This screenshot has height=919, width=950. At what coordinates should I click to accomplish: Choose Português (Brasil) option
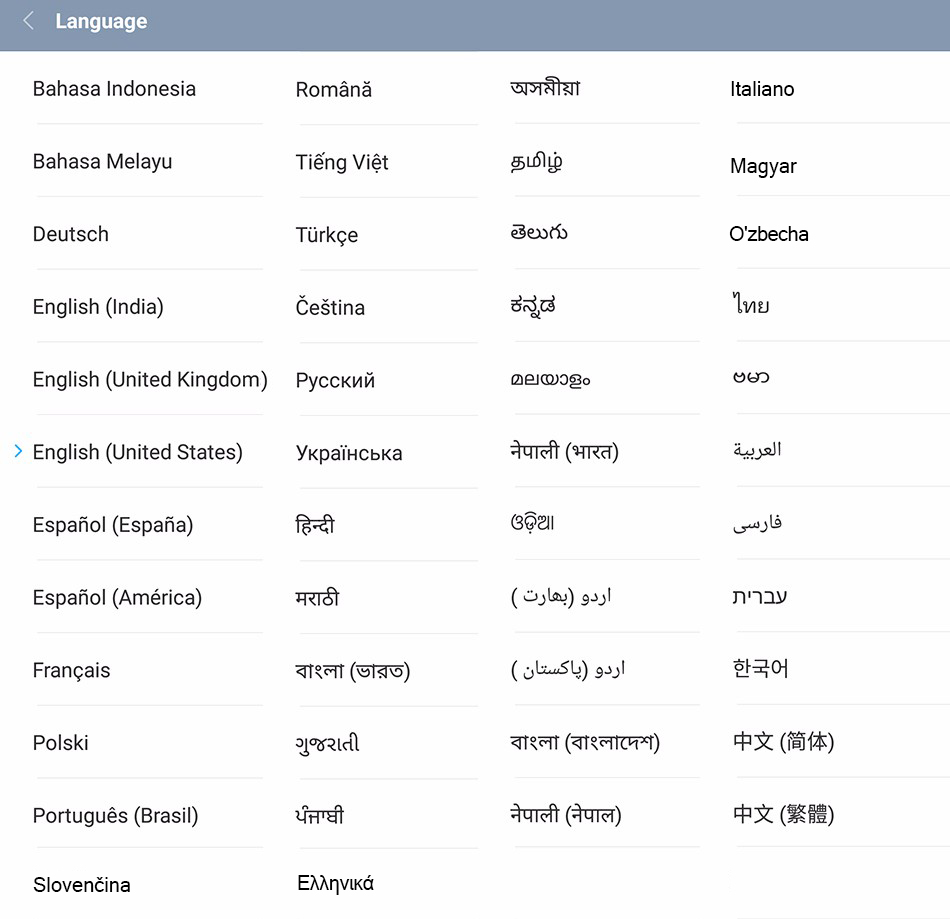(x=116, y=816)
